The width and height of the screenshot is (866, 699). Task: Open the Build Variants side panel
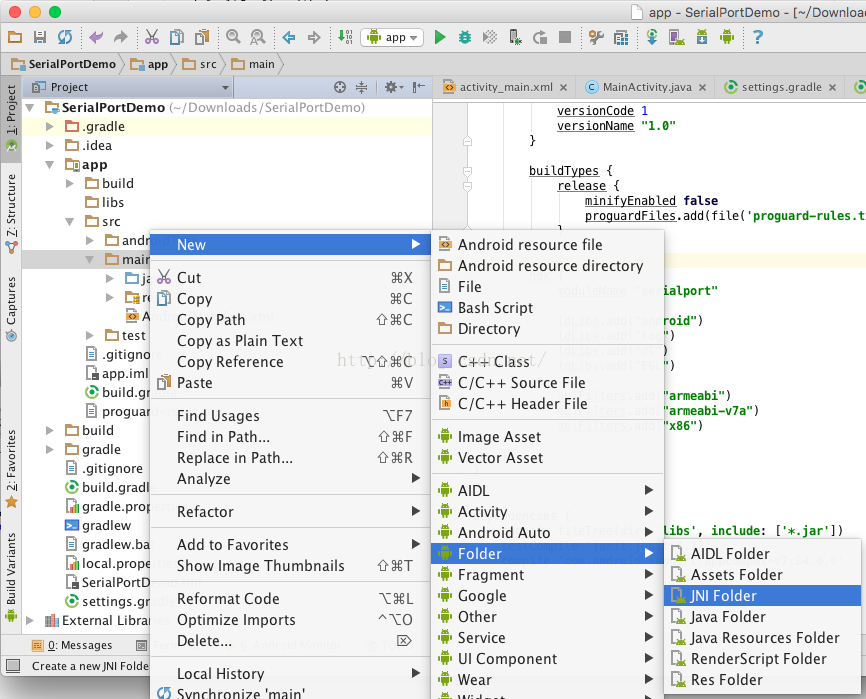pyautogui.click(x=11, y=570)
